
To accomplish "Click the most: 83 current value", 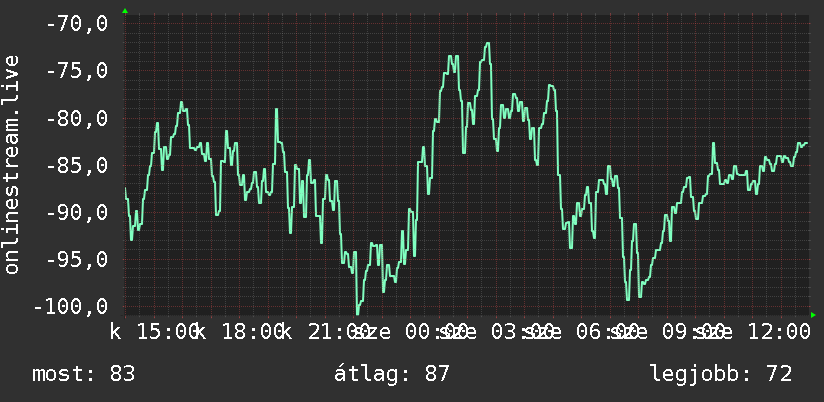I will coord(84,374).
